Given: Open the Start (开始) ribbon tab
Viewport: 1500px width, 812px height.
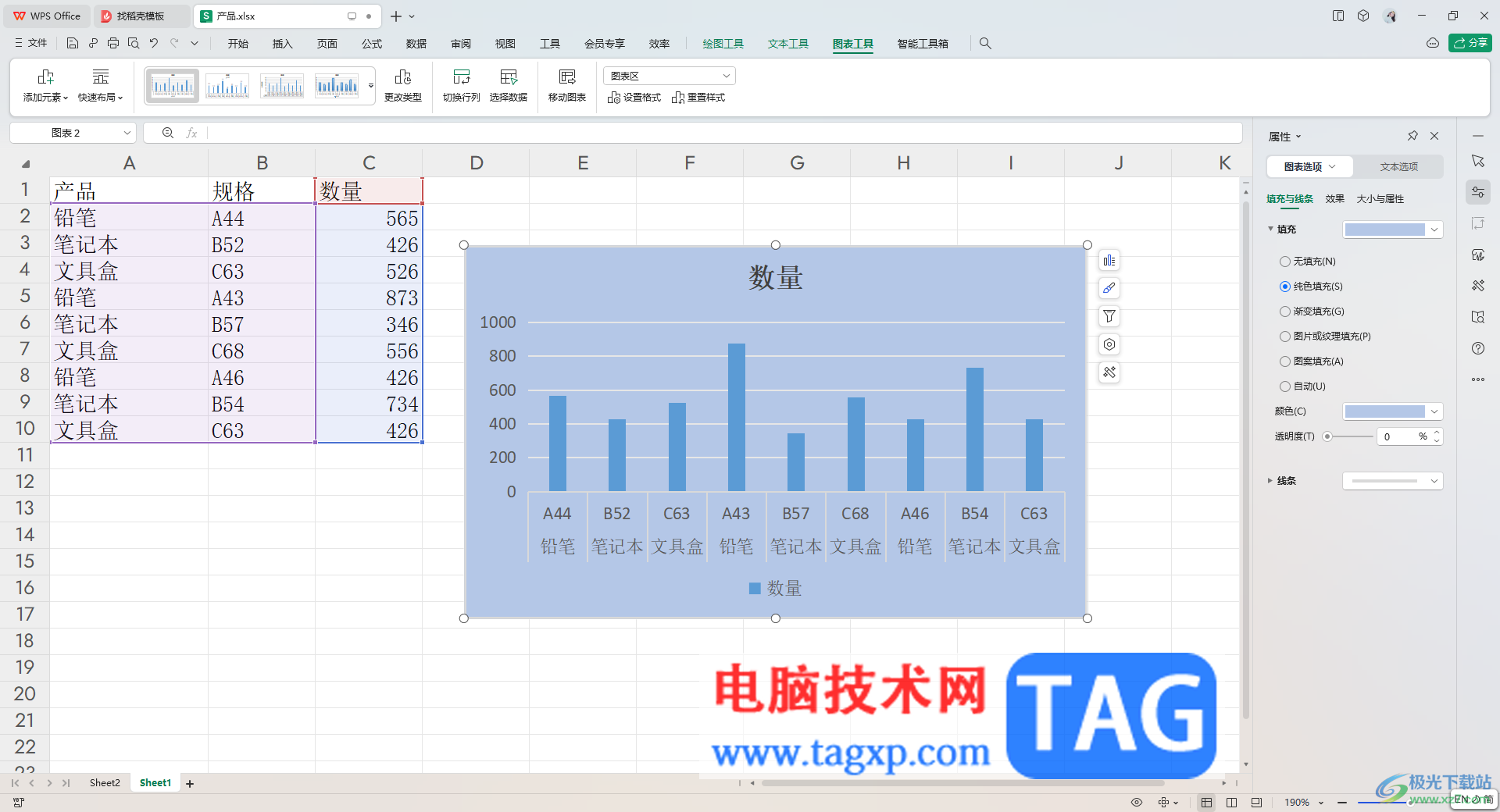Looking at the screenshot, I should [x=238, y=44].
